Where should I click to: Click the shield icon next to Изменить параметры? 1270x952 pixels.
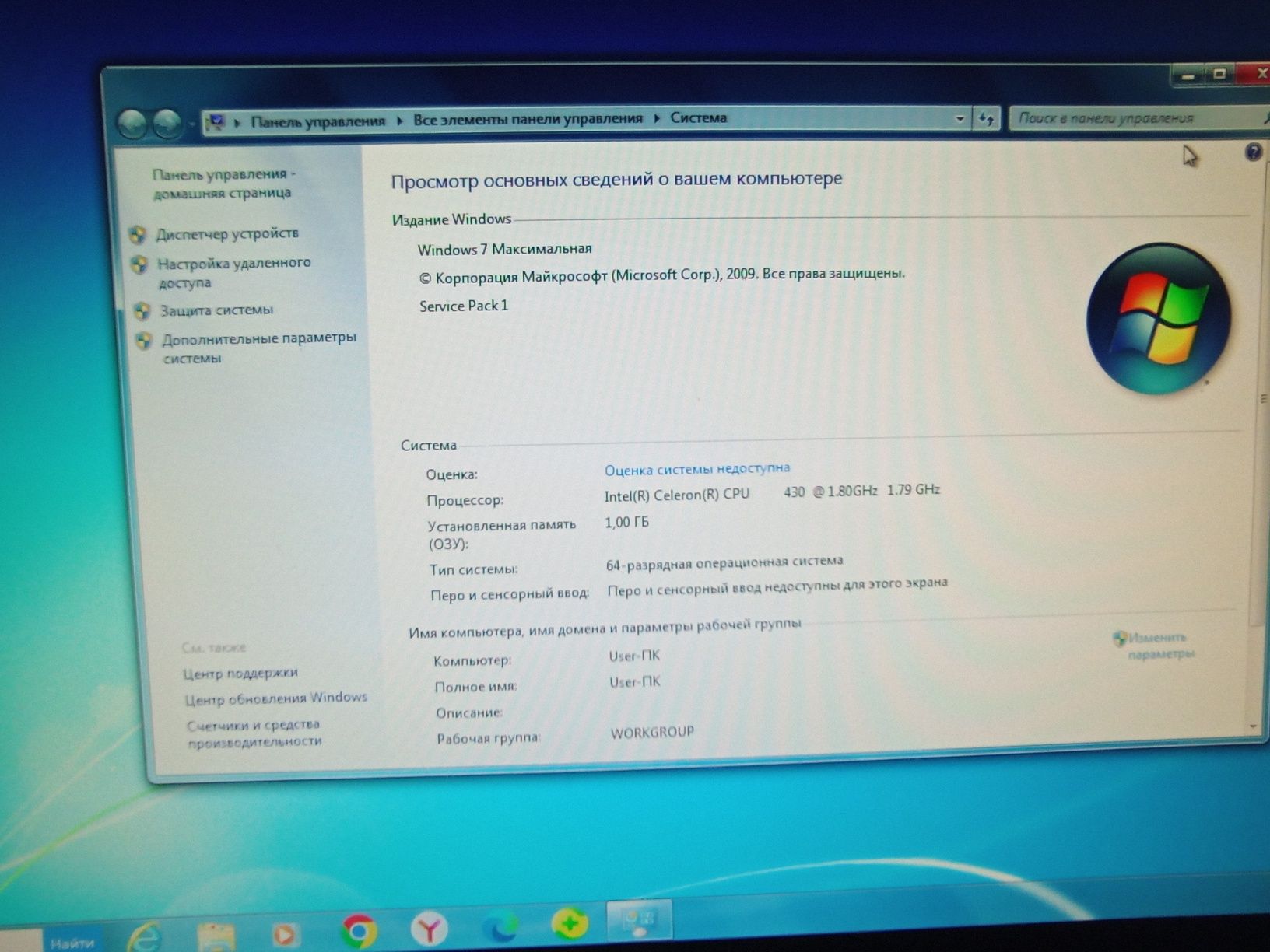coord(1120,639)
